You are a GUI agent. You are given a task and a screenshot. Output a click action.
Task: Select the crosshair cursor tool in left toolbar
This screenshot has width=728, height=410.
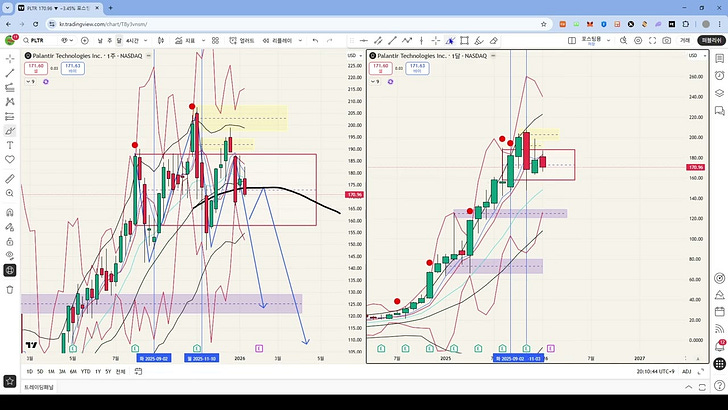10,59
